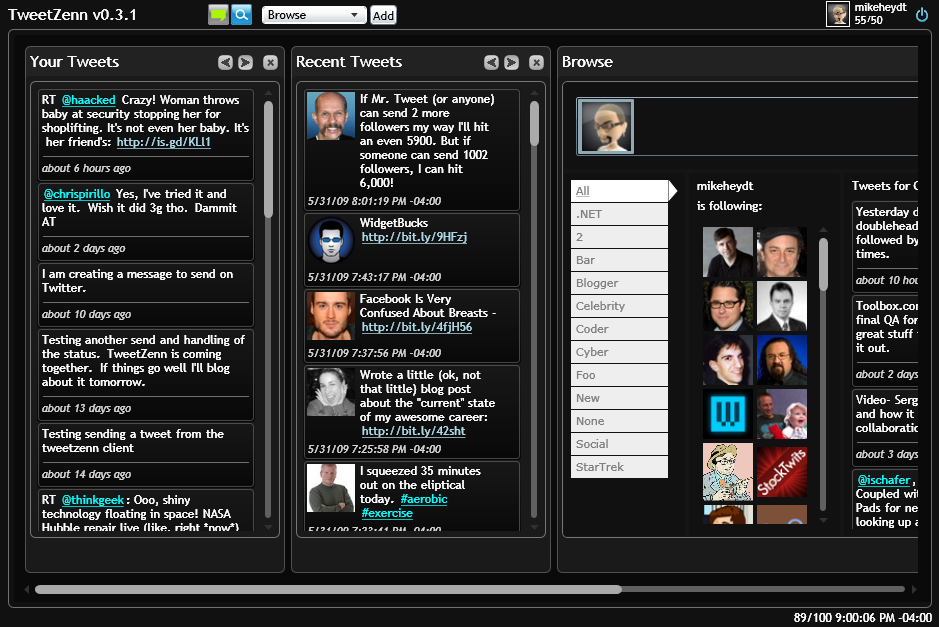Select the Blogger category
The height and width of the screenshot is (627, 939).
pos(619,283)
